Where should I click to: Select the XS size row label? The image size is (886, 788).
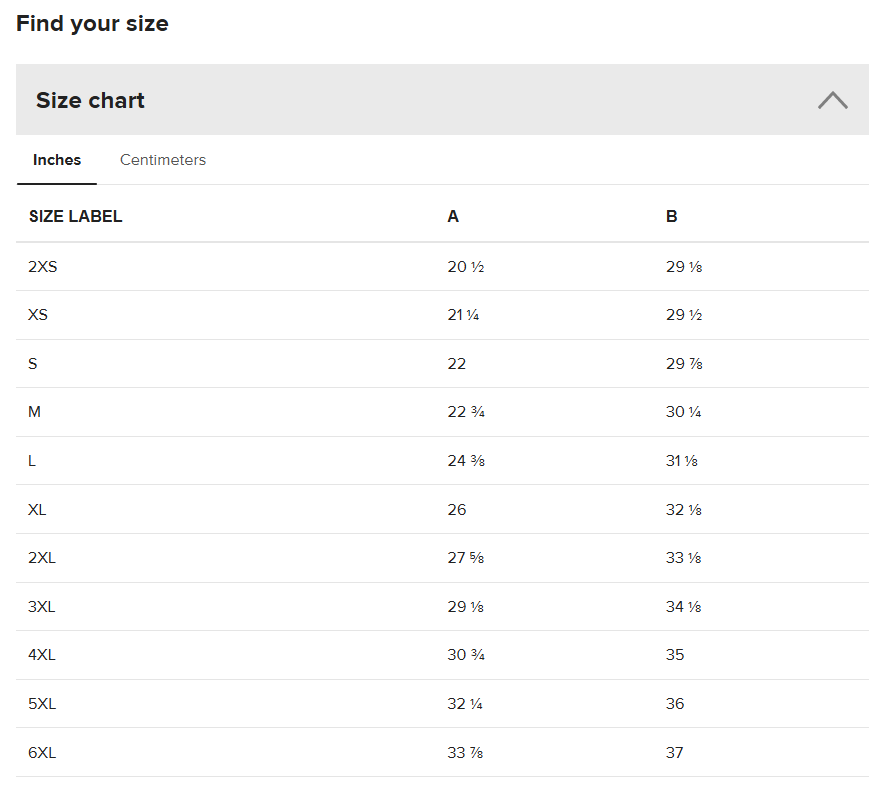click(38, 315)
